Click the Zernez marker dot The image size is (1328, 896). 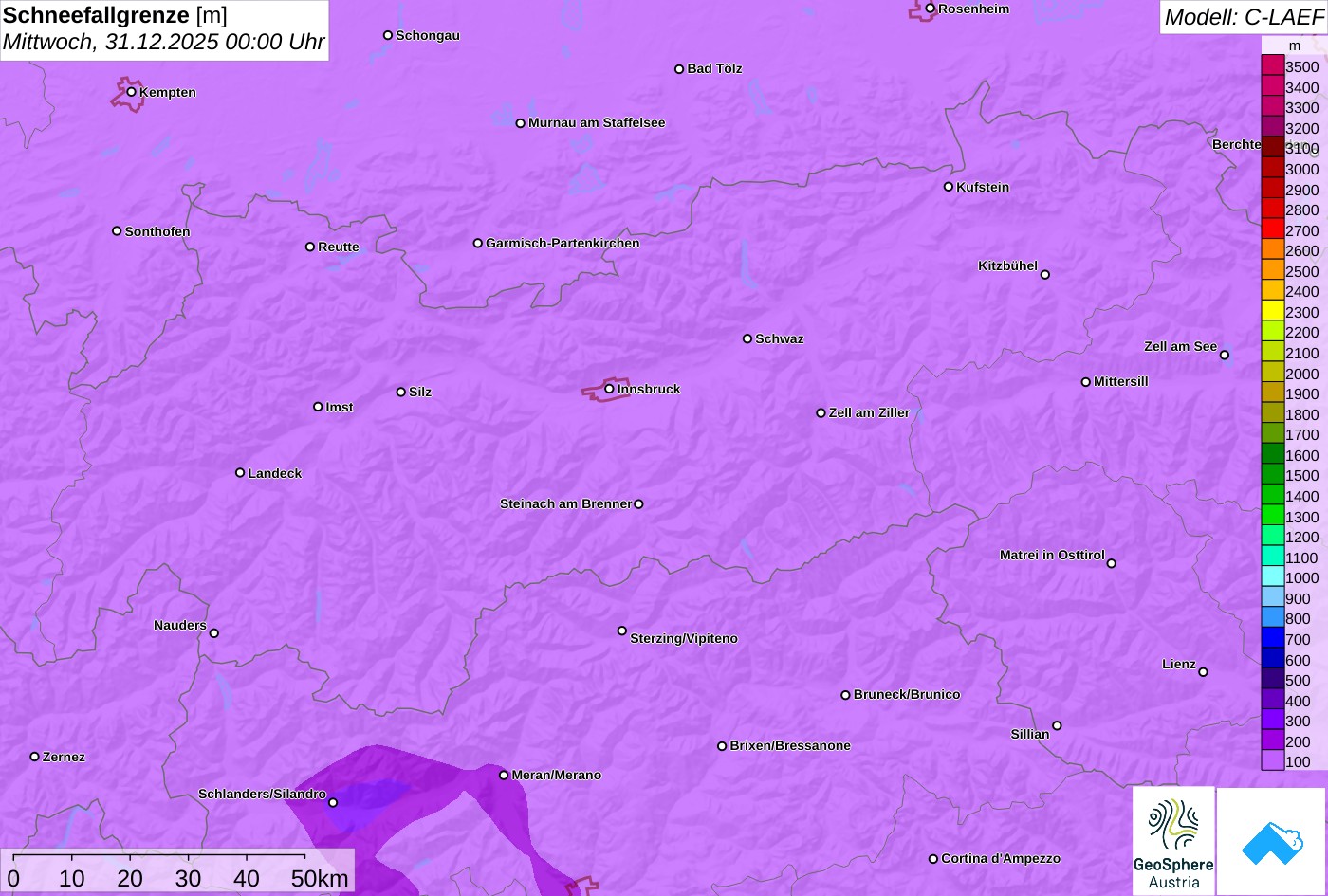click(35, 757)
